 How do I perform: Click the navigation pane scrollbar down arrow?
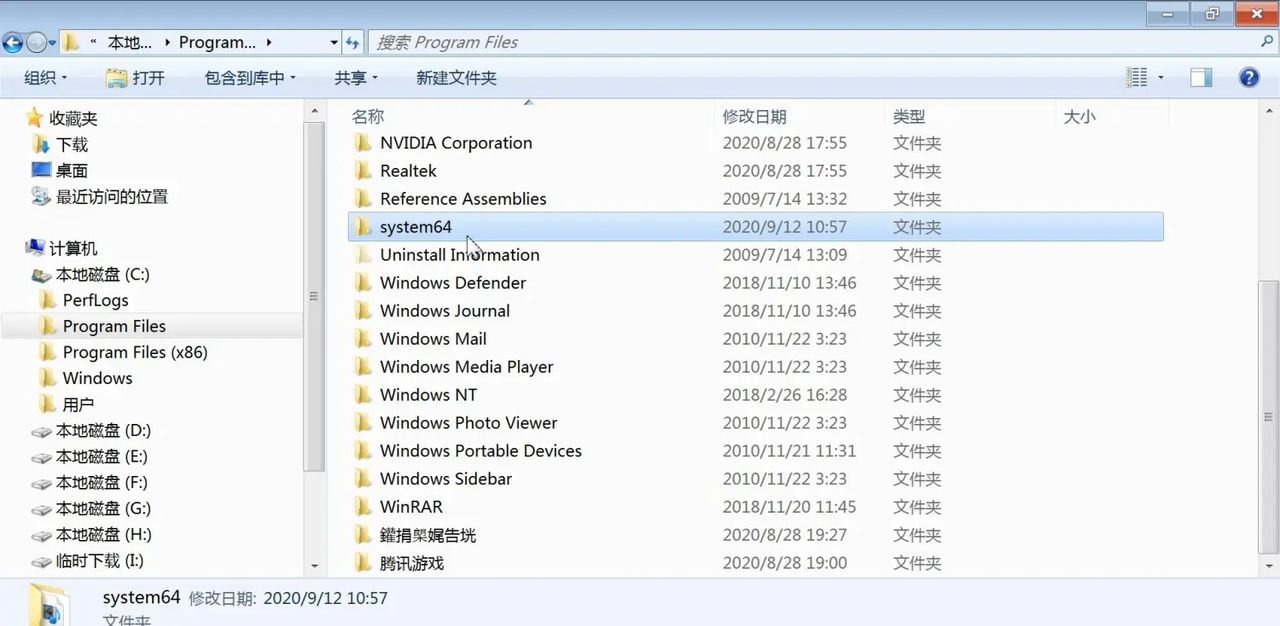tap(315, 566)
